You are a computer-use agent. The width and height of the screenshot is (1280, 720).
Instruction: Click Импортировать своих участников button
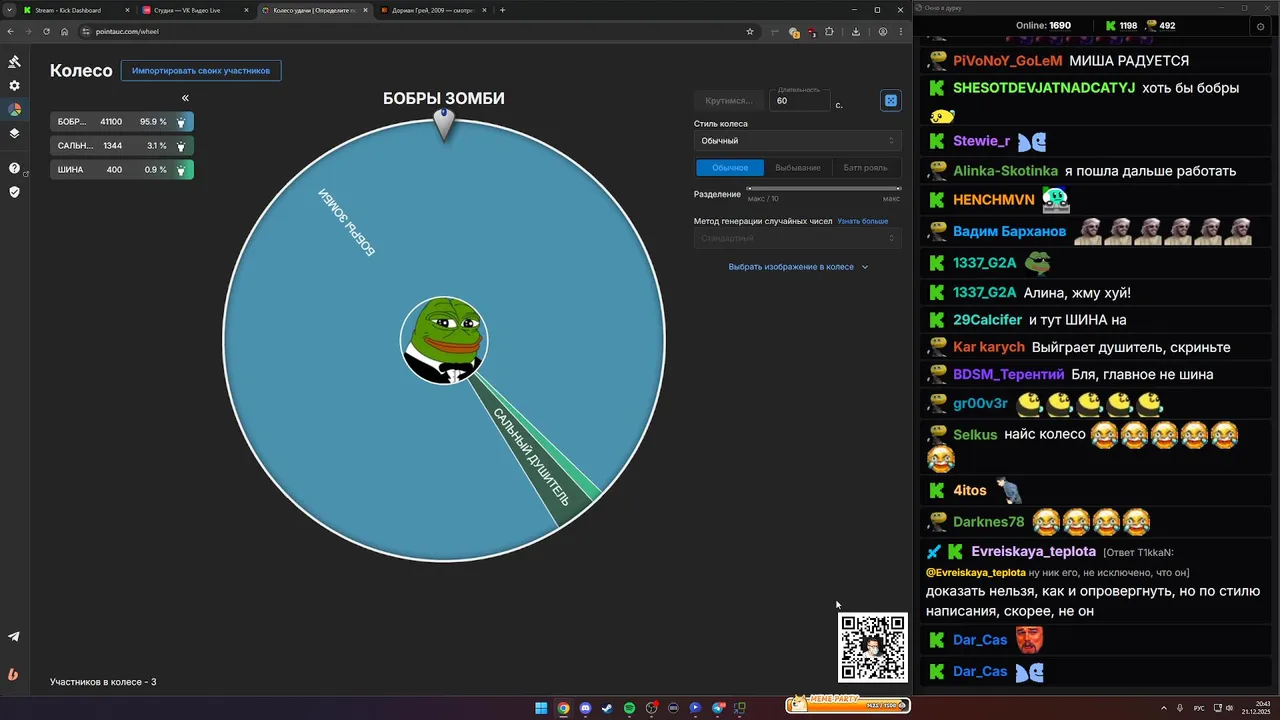(x=201, y=71)
